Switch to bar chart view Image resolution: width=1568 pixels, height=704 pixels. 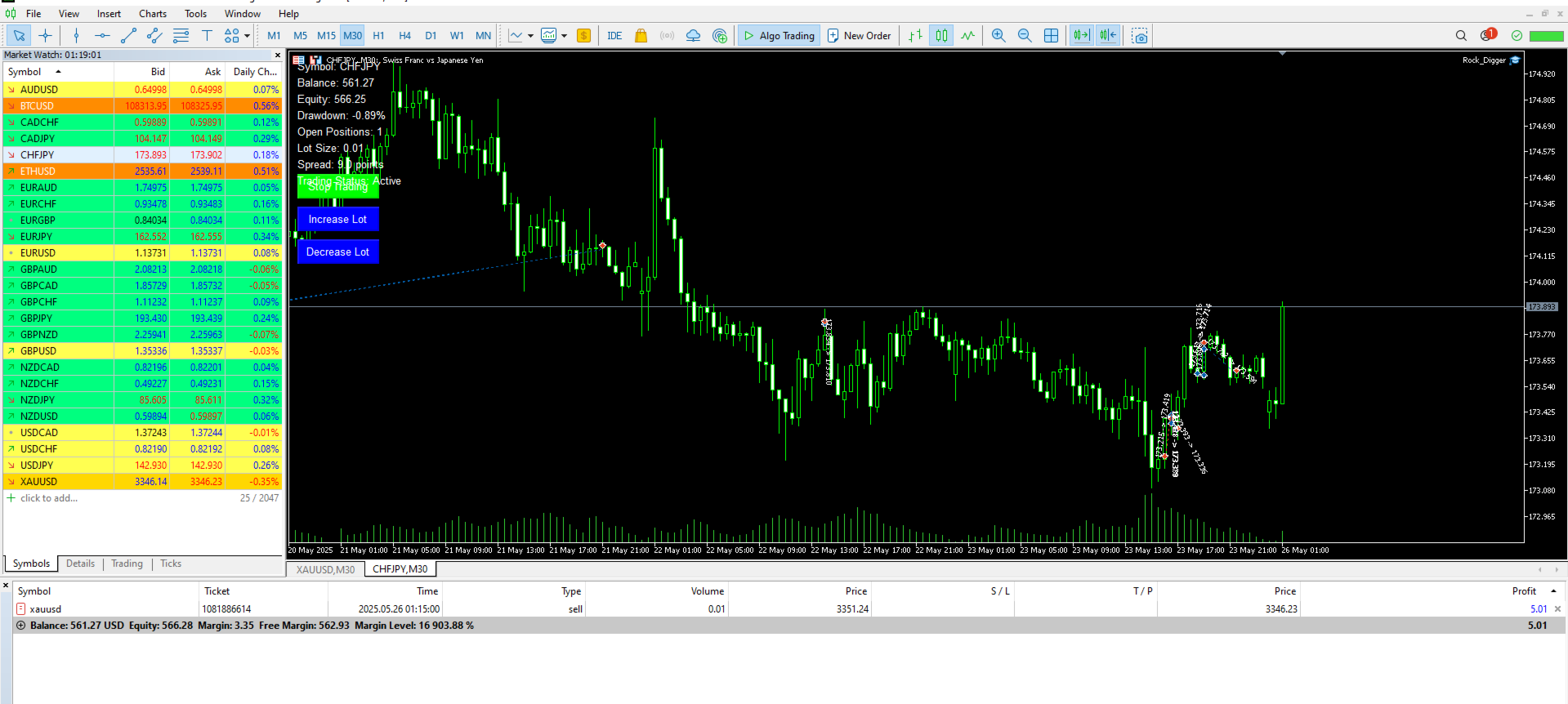point(915,35)
